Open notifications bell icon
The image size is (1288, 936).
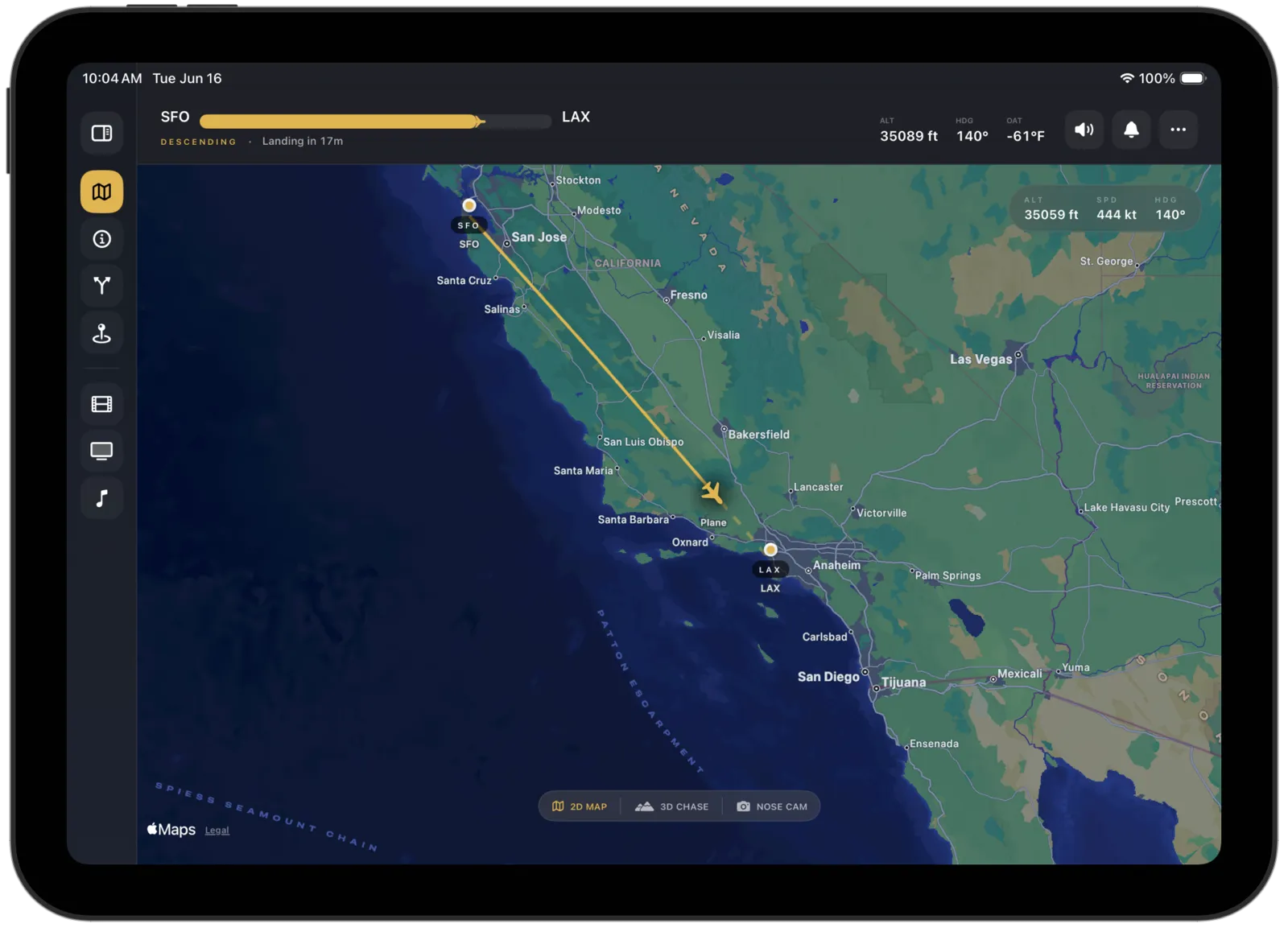click(1131, 130)
